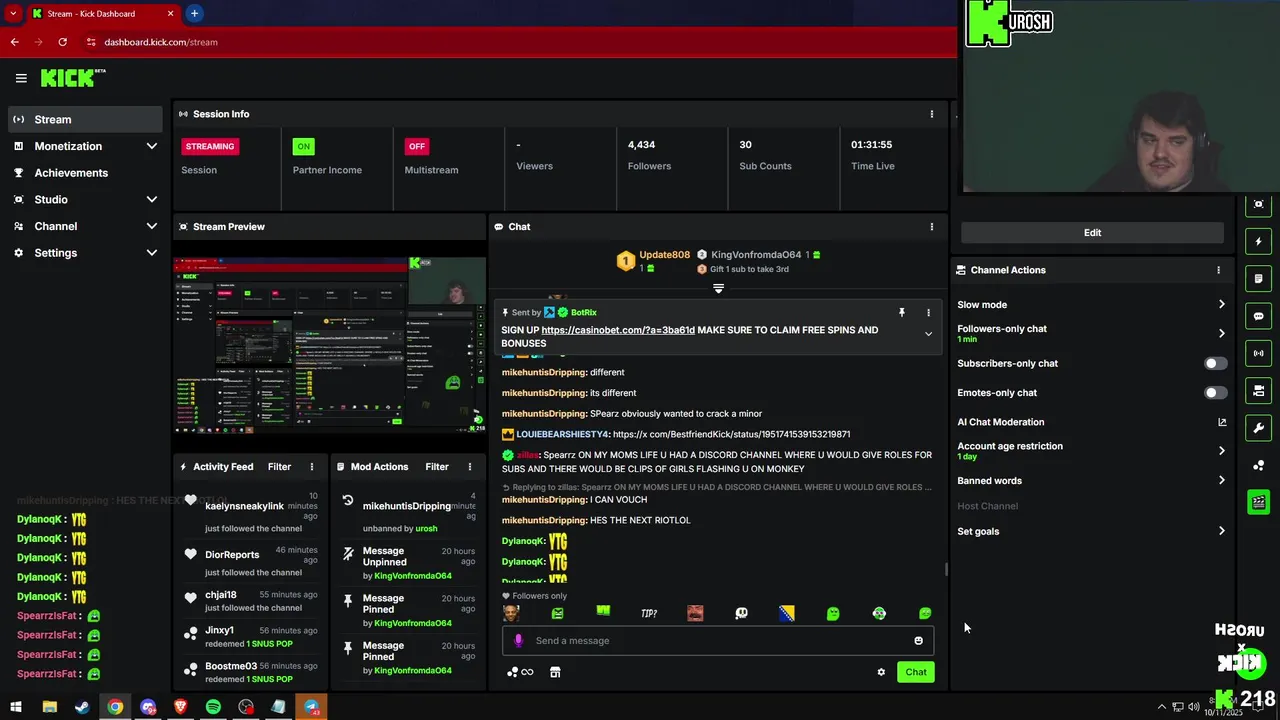Open the hamburger menu next to Kick logo
Viewport: 1280px width, 720px height.
click(x=21, y=78)
